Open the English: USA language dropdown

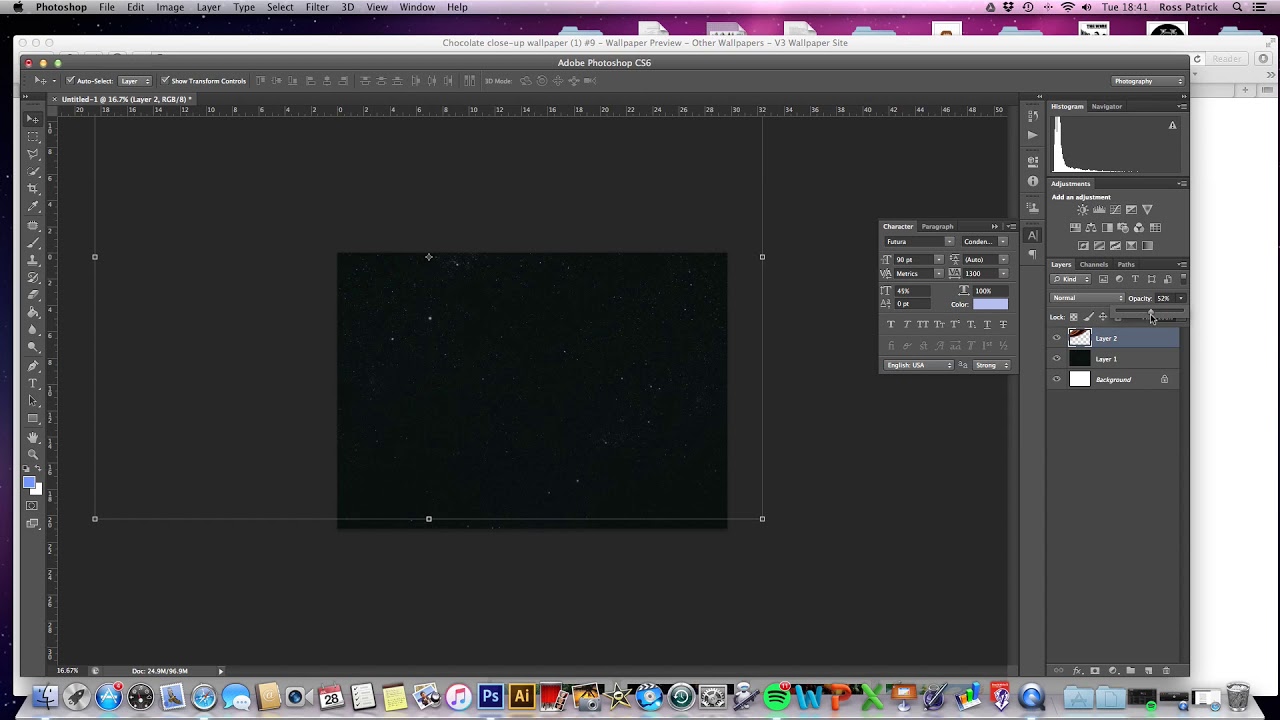(919, 365)
